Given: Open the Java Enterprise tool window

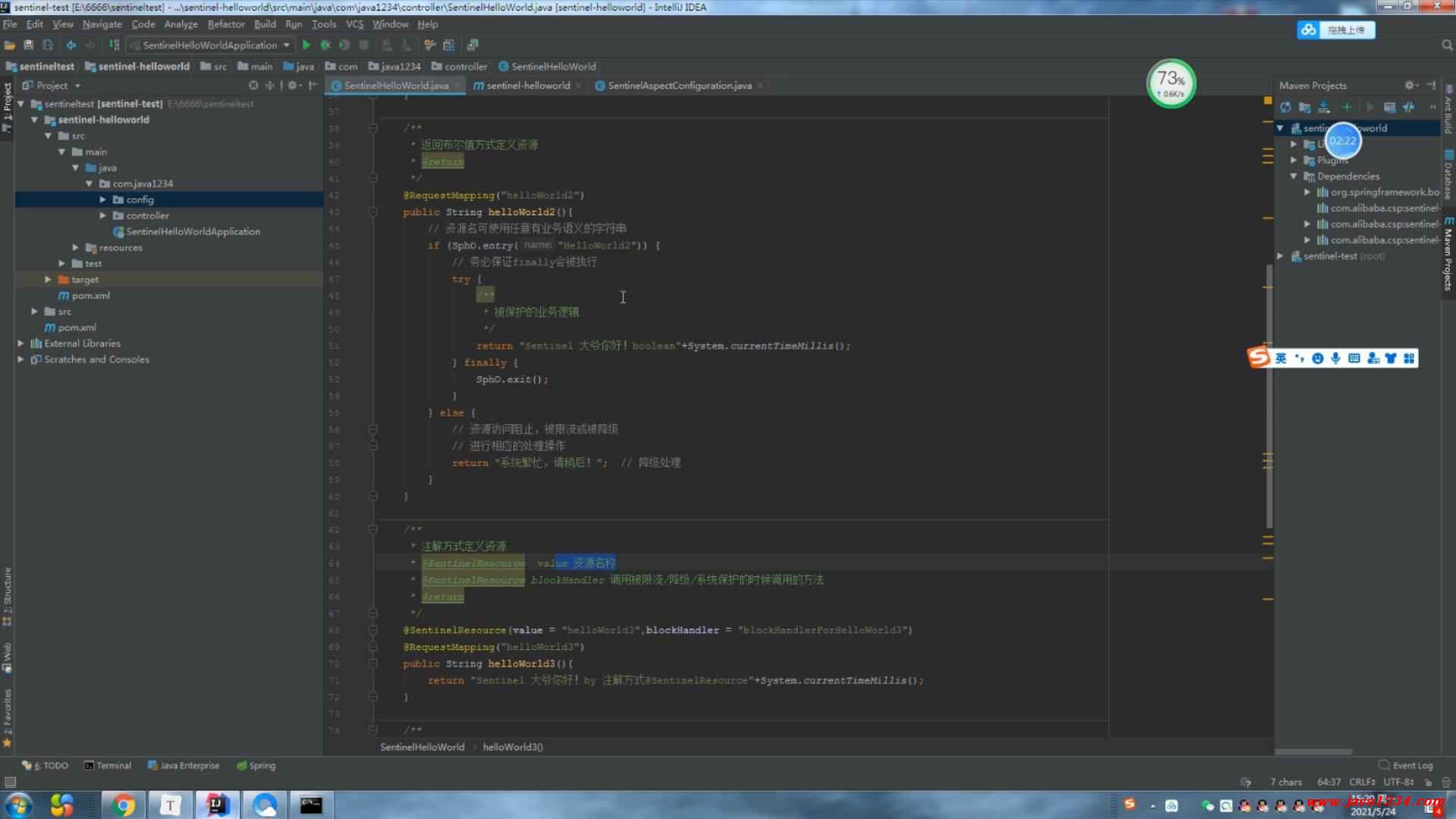Looking at the screenshot, I should (184, 766).
